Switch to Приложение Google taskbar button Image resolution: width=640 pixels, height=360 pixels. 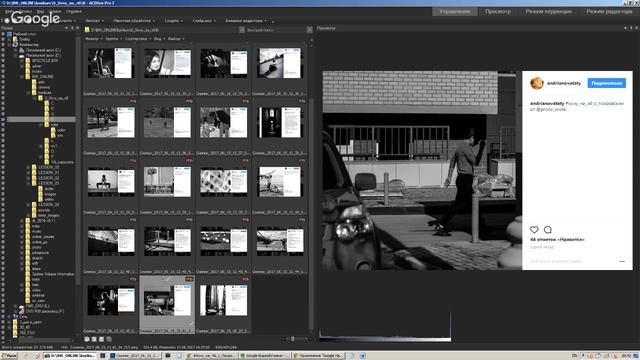point(319,356)
